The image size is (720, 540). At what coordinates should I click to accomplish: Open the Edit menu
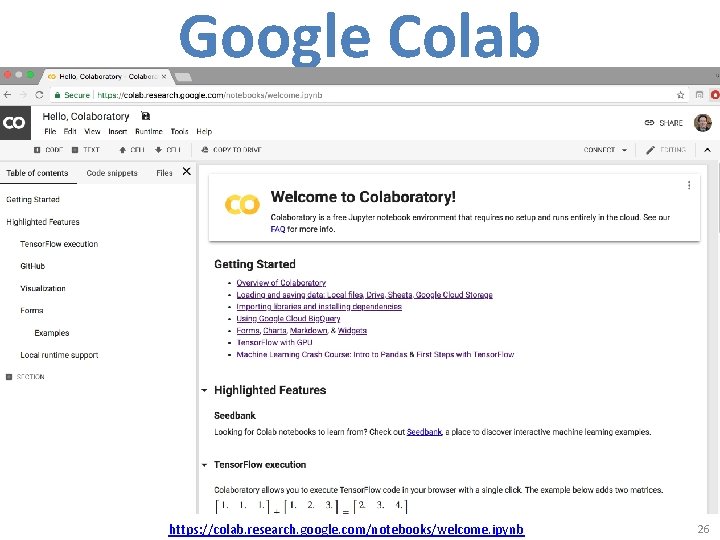pyautogui.click(x=70, y=131)
